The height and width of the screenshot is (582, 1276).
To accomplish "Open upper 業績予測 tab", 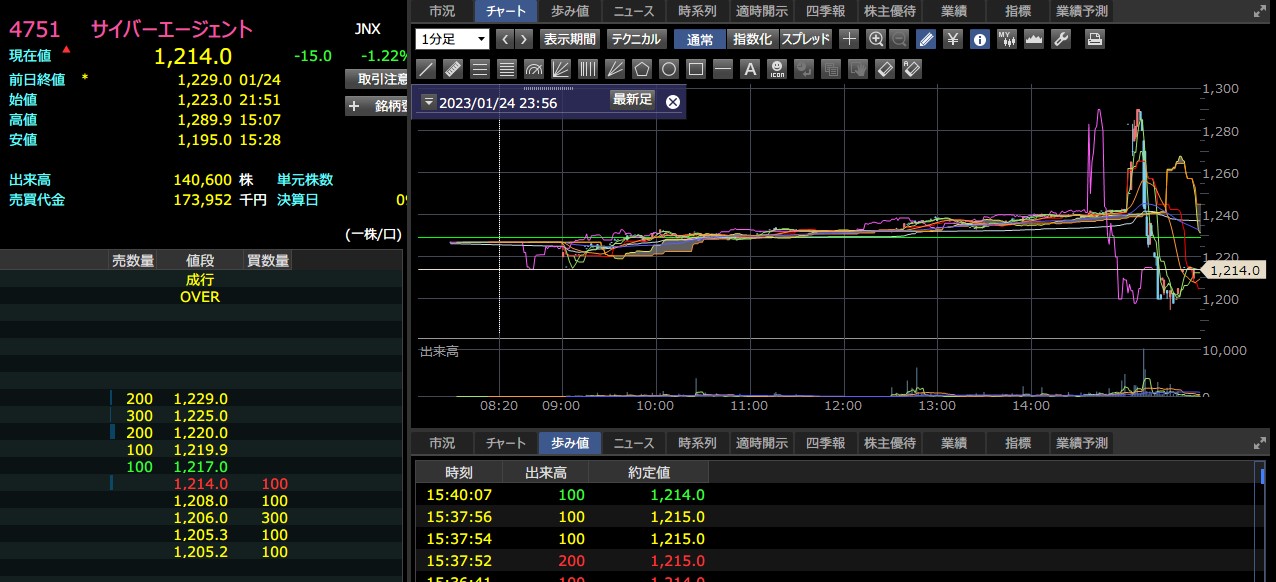I will click(1081, 11).
